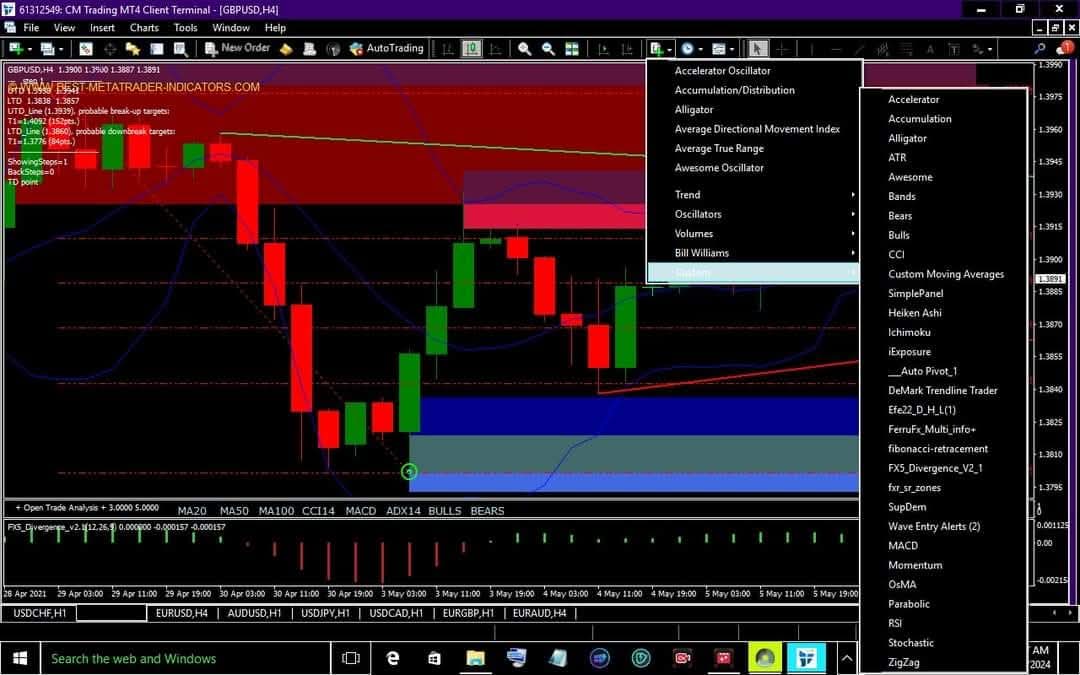
Task: Select the Cursor arrow tool
Action: [758, 49]
